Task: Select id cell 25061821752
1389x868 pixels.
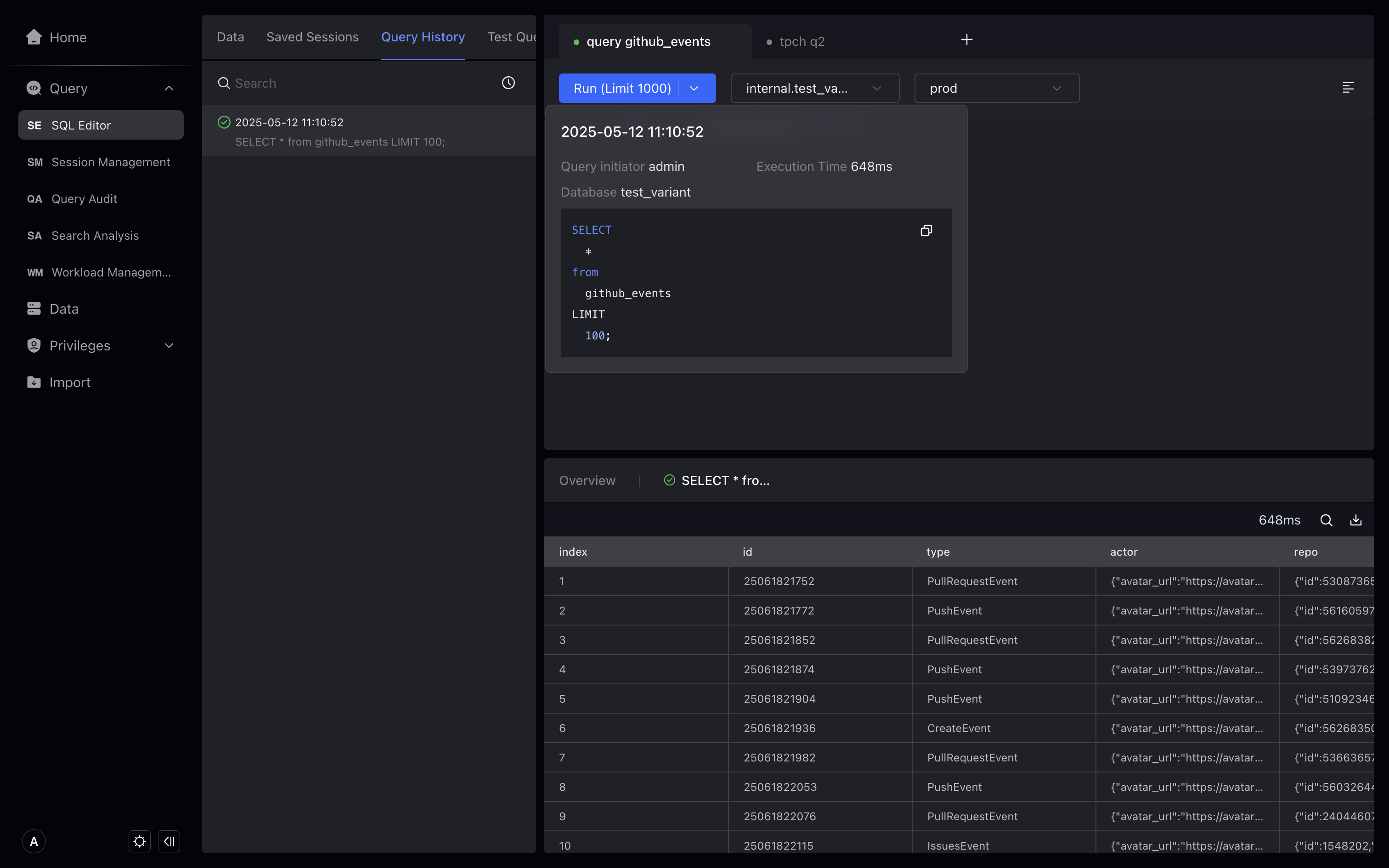Action: 819,581
